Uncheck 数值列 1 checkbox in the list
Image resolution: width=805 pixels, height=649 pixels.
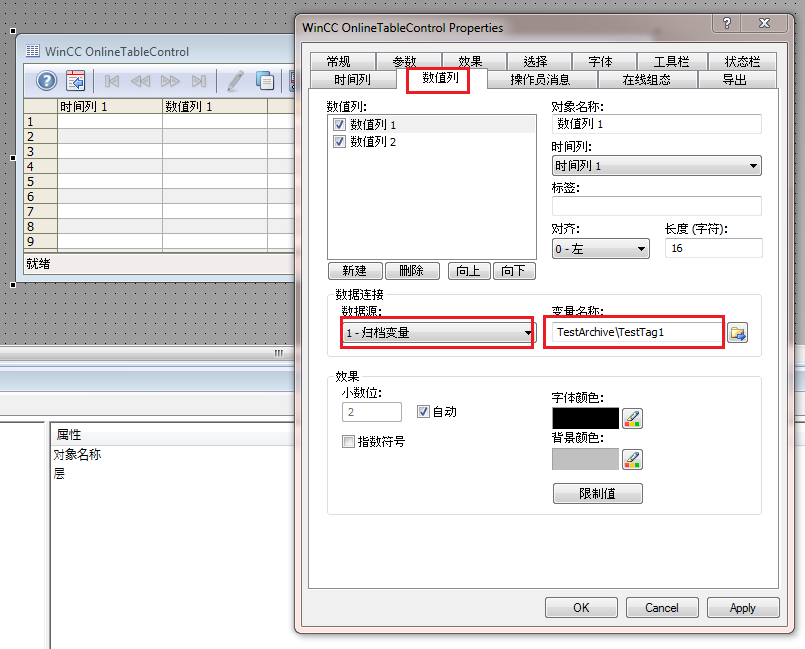pyautogui.click(x=339, y=124)
